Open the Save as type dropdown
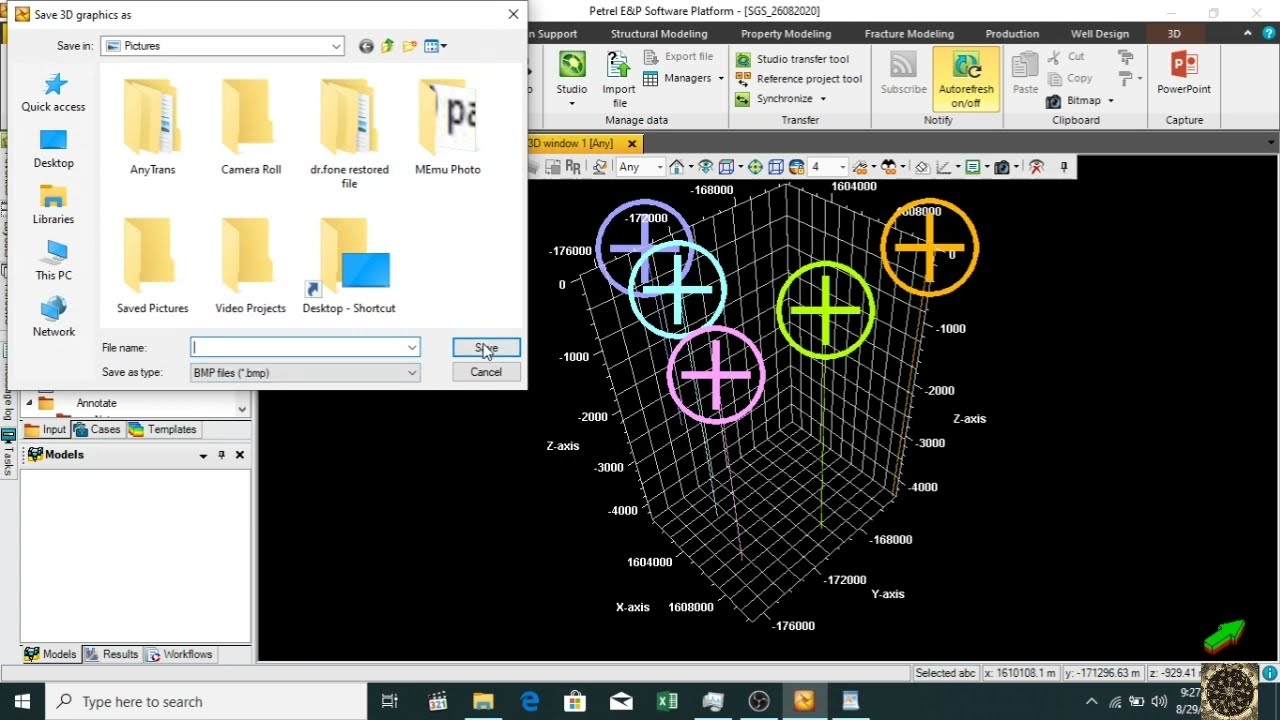This screenshot has width=1280, height=720. pos(412,372)
